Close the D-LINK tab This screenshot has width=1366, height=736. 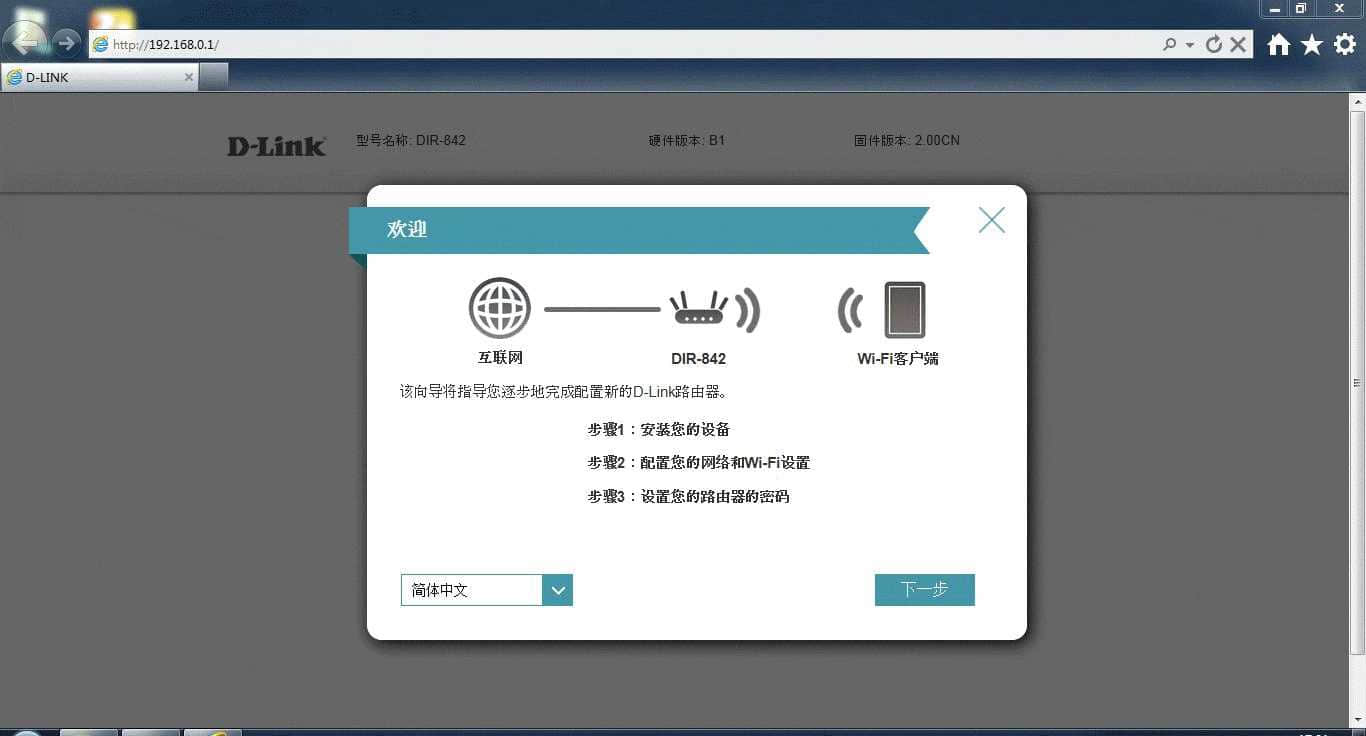(x=189, y=77)
